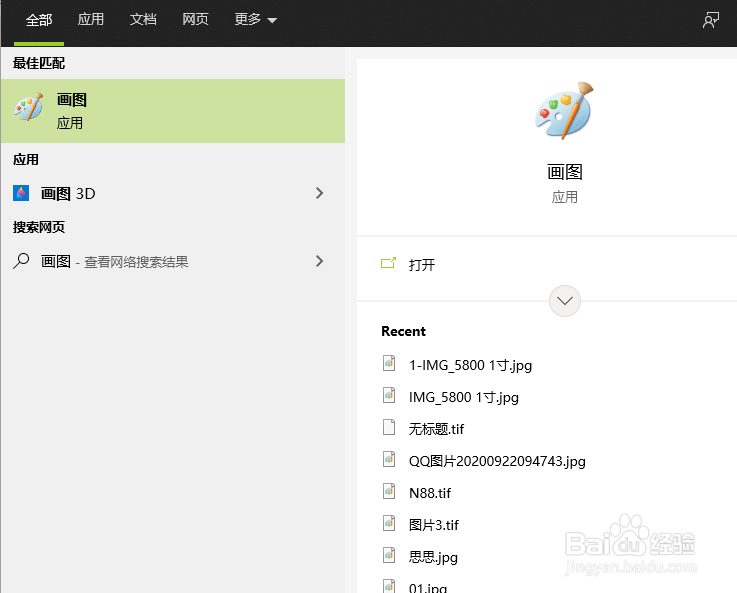The image size is (737, 593).
Task: Expand more actions with circular chevron
Action: pyautogui.click(x=565, y=301)
